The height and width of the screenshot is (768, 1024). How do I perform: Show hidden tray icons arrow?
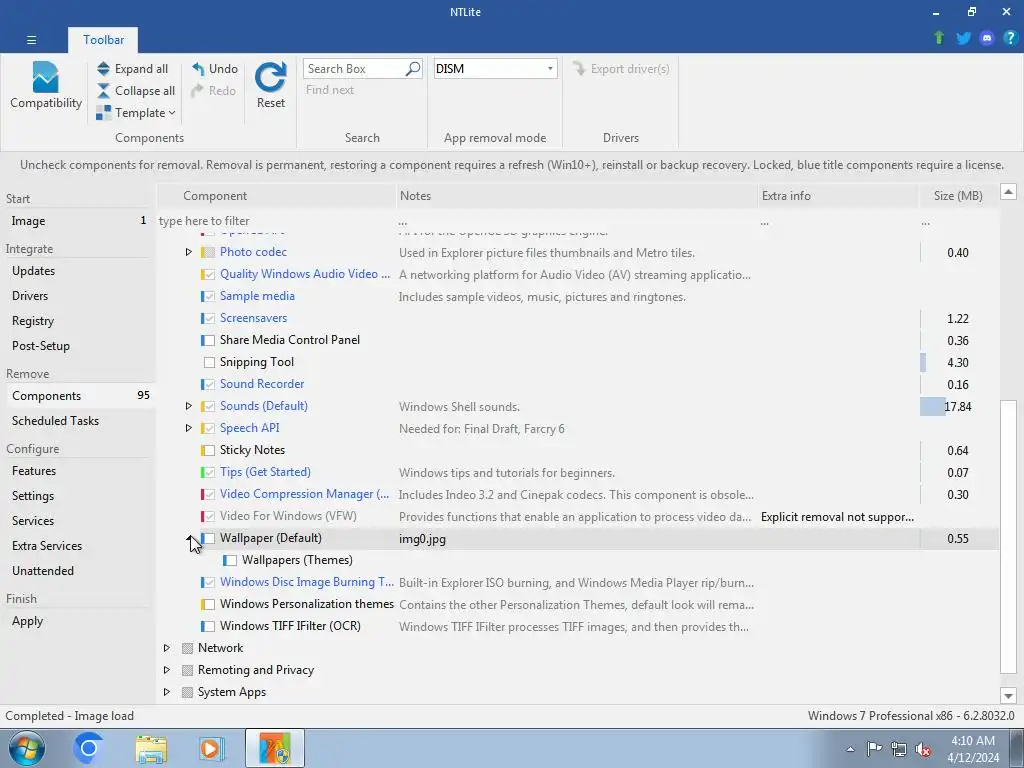[850, 749]
